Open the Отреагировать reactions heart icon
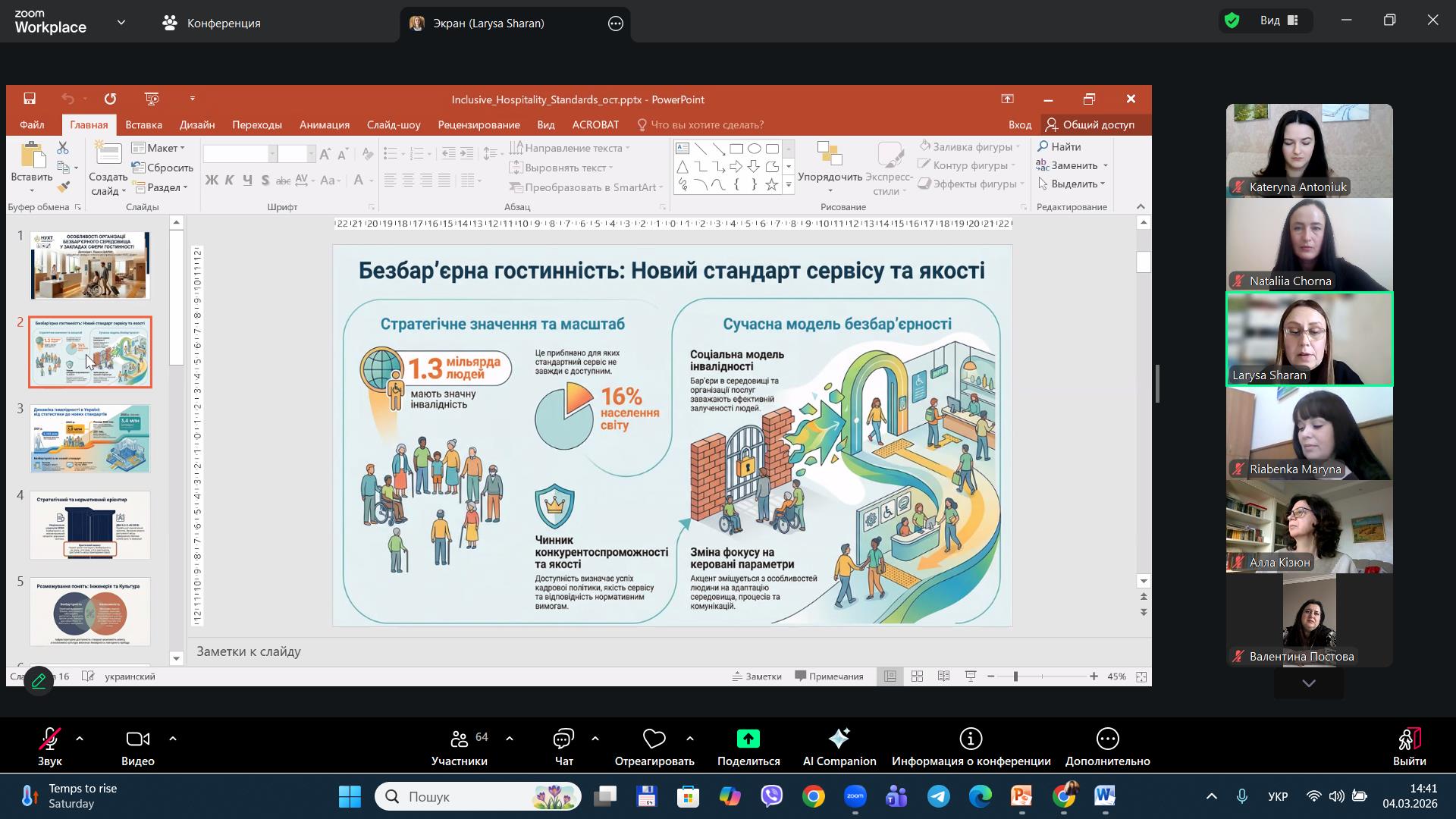This screenshot has width=1456, height=819. 654,739
